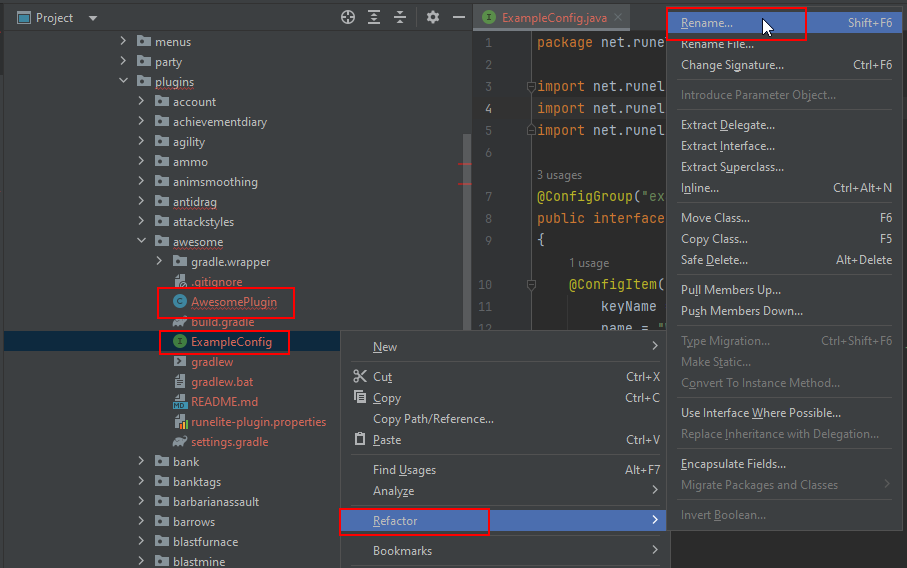Select the banktags folder

(x=197, y=482)
